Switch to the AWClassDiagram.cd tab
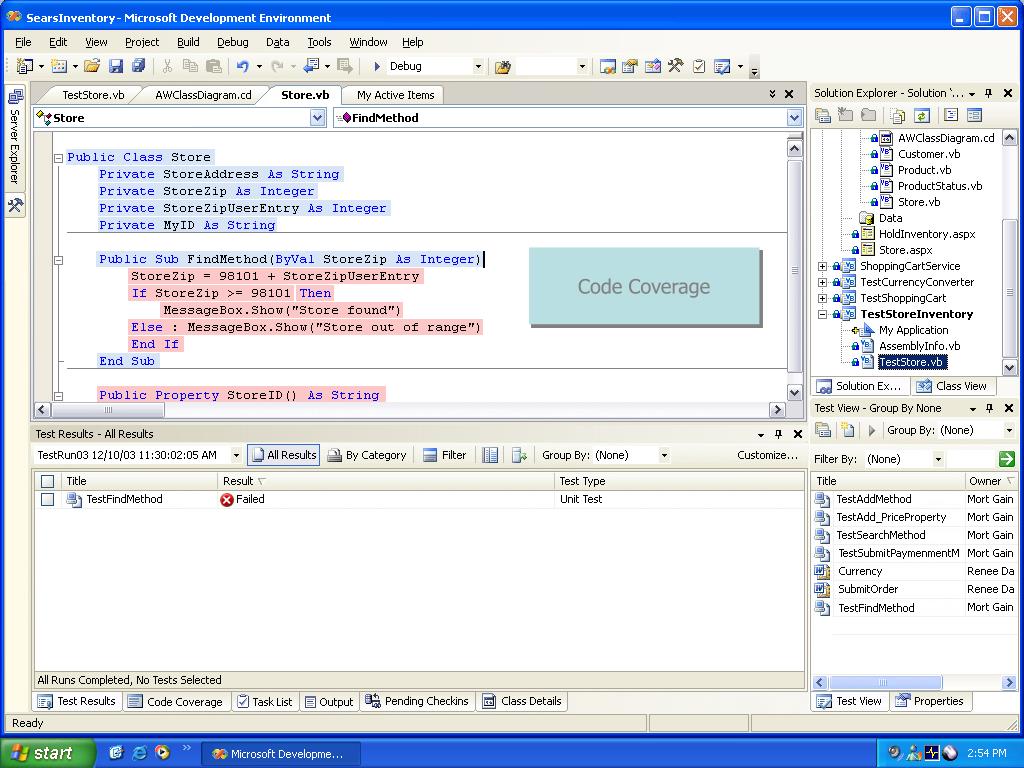1024x768 pixels. point(203,95)
